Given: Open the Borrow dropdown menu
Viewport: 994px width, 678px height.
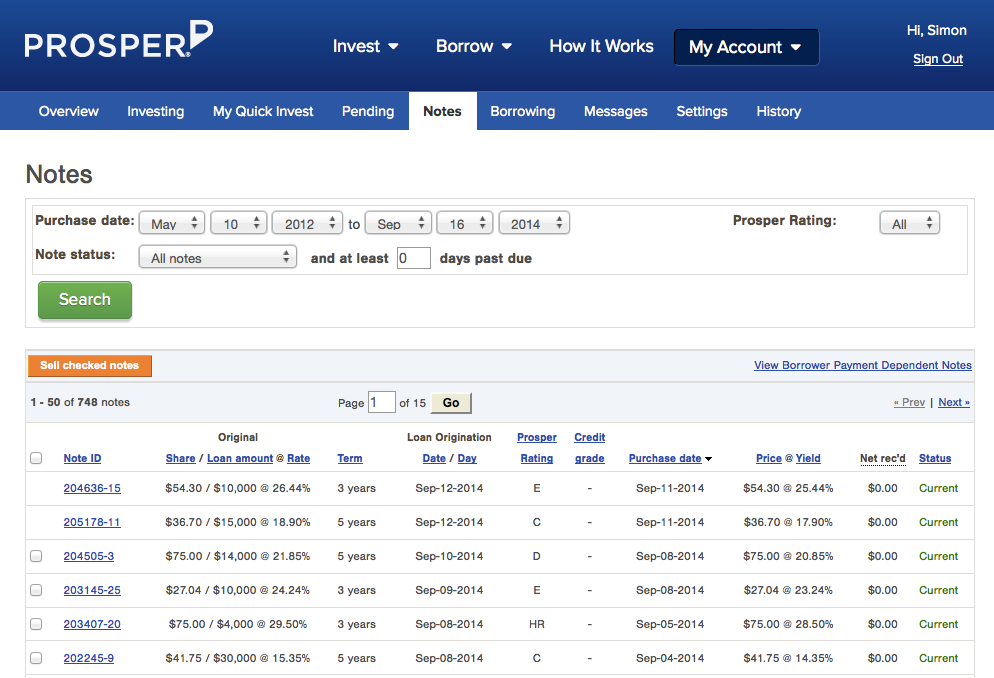Looking at the screenshot, I should (474, 46).
